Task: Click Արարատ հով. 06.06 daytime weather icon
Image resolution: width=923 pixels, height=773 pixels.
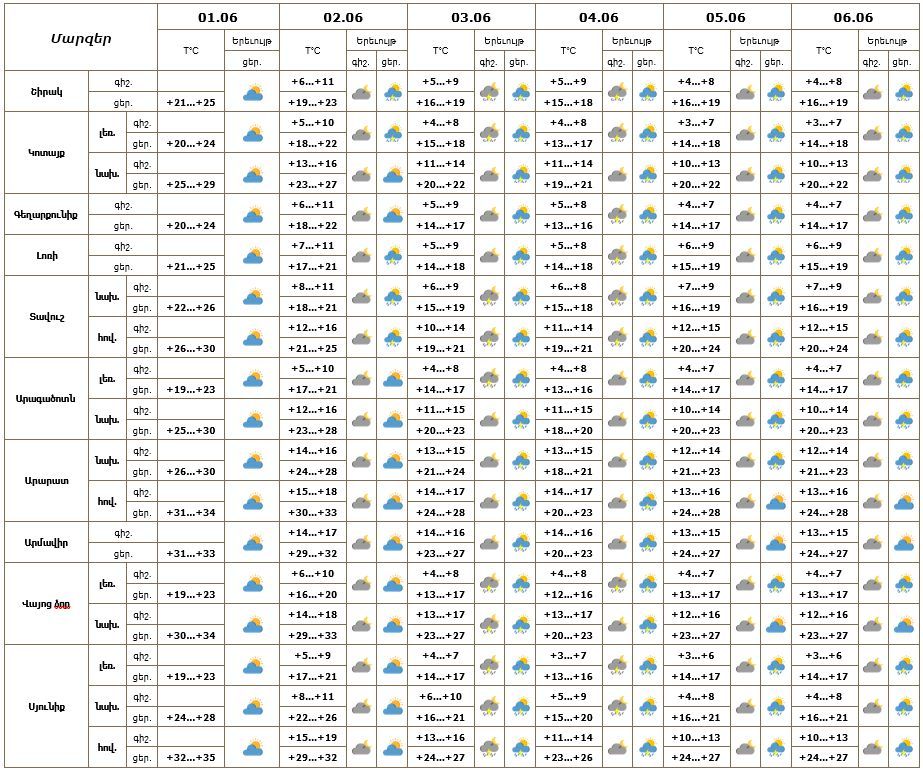Action: point(904,502)
